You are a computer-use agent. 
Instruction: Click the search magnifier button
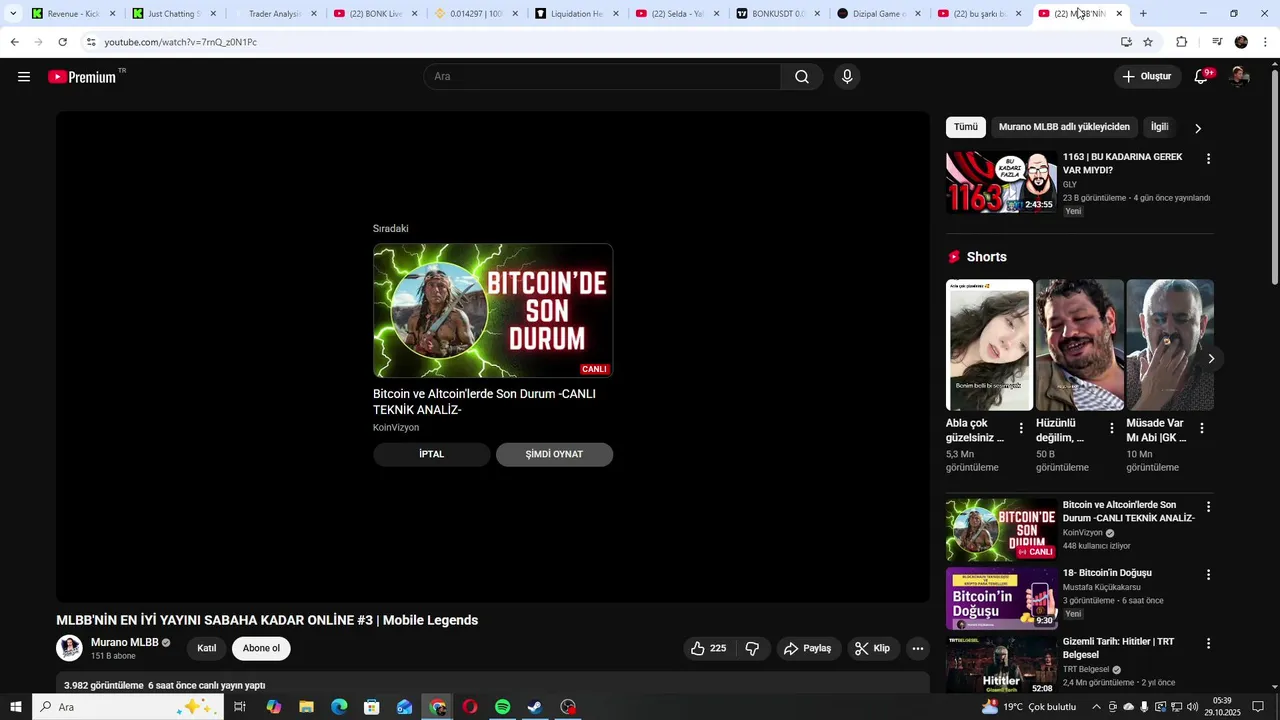[x=802, y=77]
